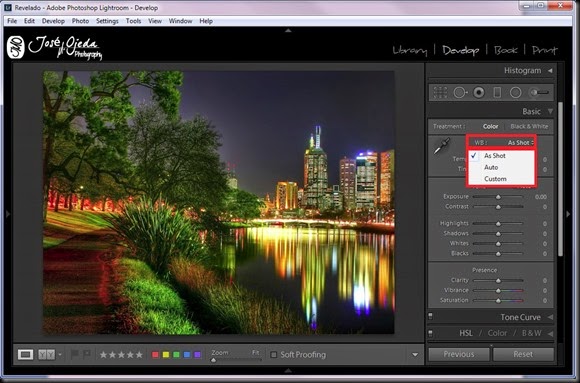Toggle the Tone Curve panel switch

click(x=430, y=316)
